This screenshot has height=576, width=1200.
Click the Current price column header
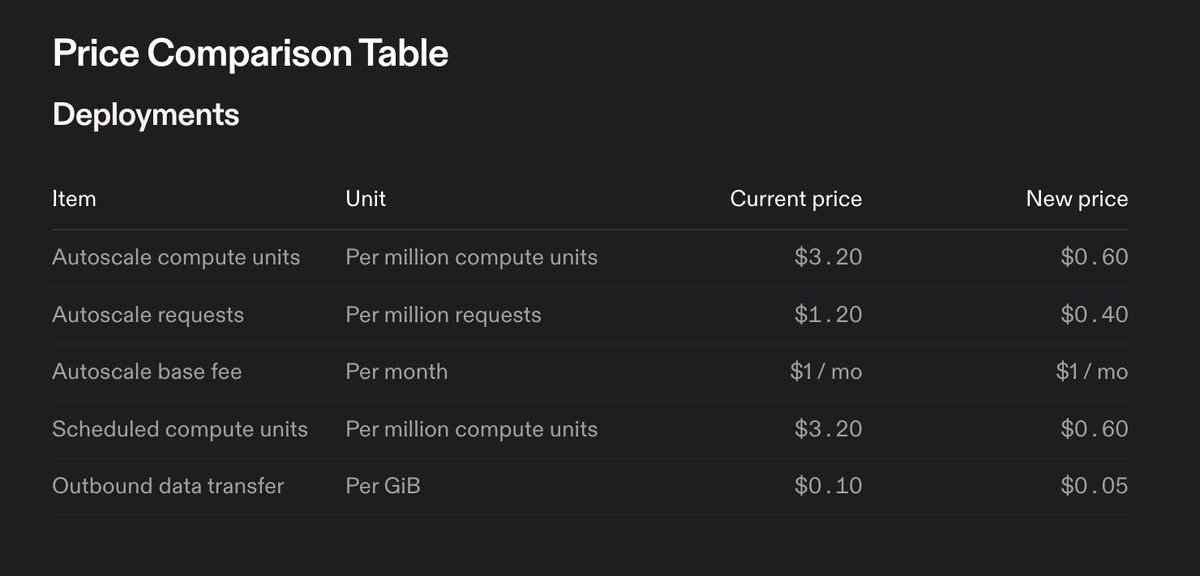pos(796,199)
